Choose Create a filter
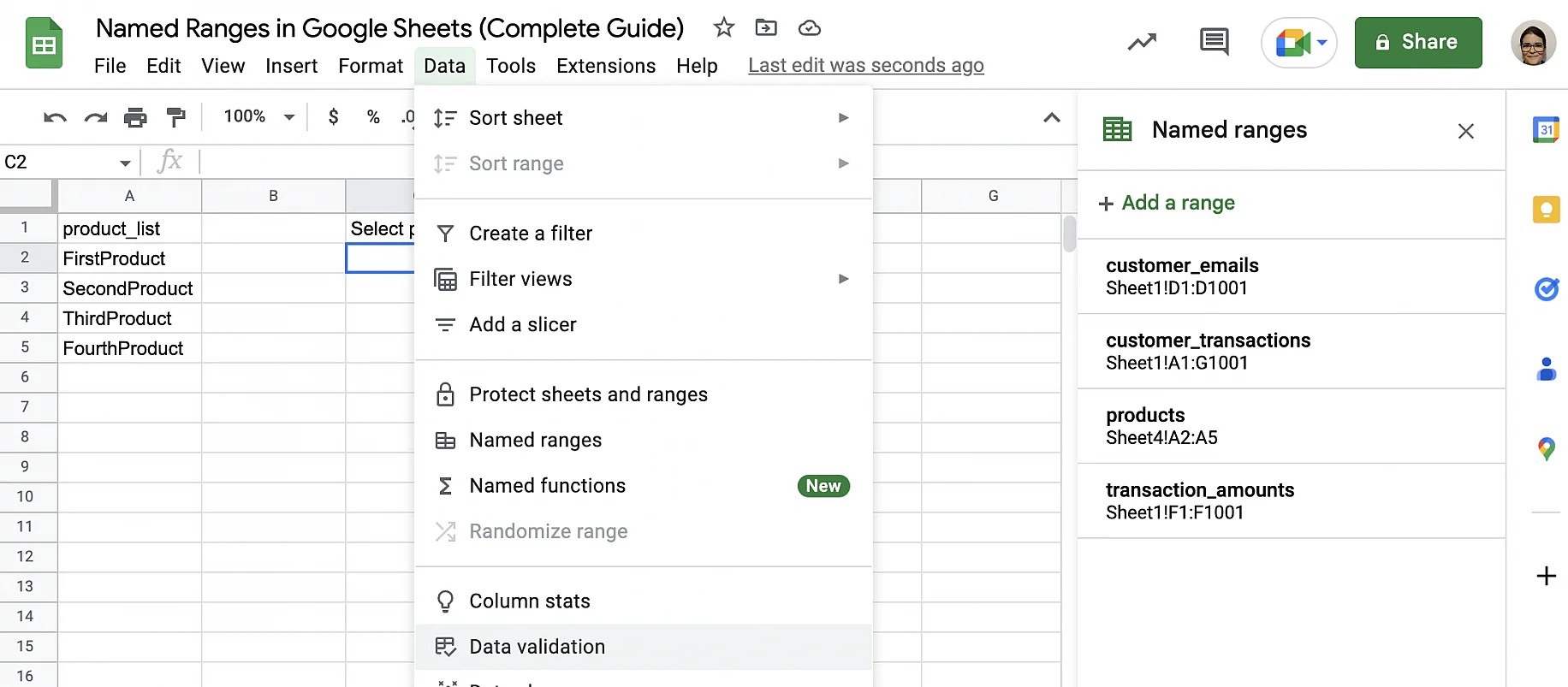The width and height of the screenshot is (1568, 687). [644, 234]
